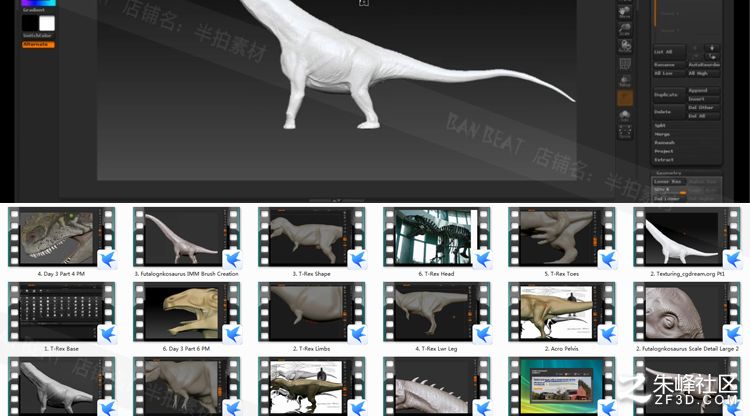Click the Del All button
The width and height of the screenshot is (750, 416).
(704, 116)
